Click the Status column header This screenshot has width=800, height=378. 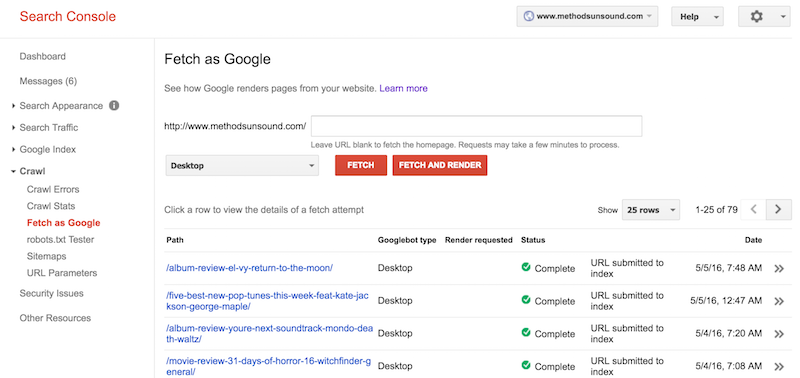[533, 240]
